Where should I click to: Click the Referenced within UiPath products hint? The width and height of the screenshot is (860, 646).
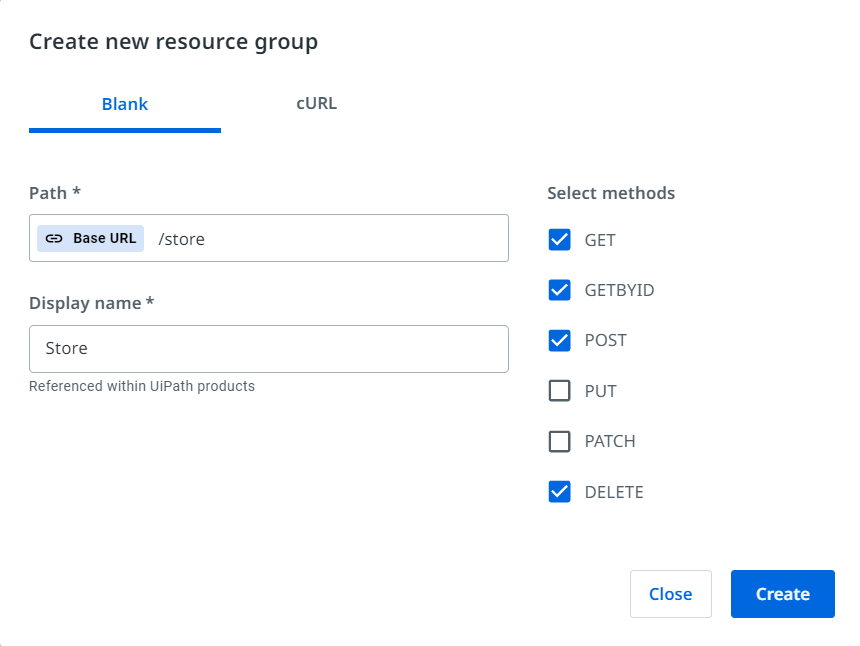(142, 386)
